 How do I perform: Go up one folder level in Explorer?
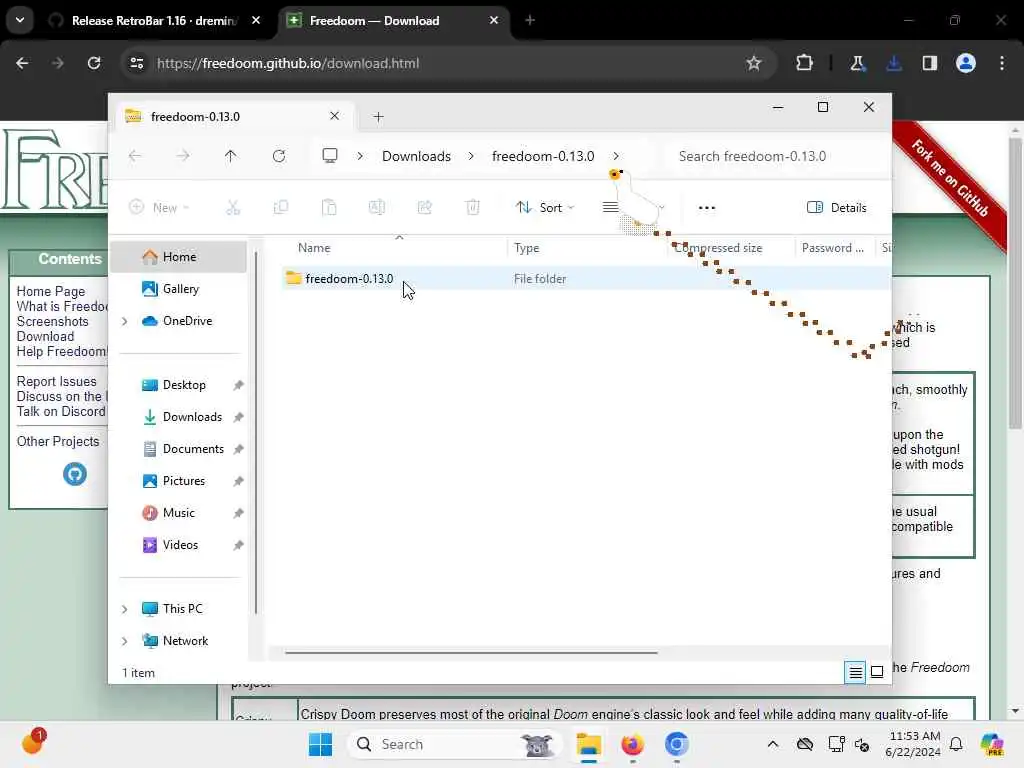[231, 156]
